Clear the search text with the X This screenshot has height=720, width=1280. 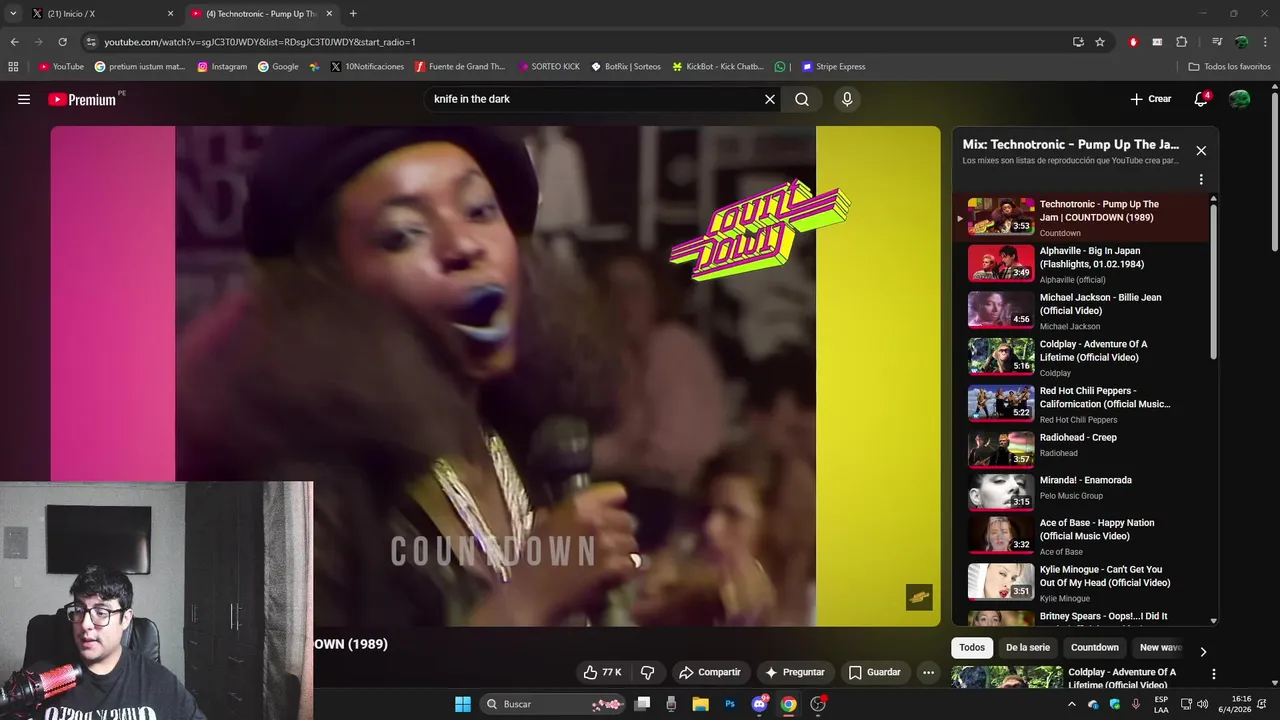pyautogui.click(x=770, y=99)
